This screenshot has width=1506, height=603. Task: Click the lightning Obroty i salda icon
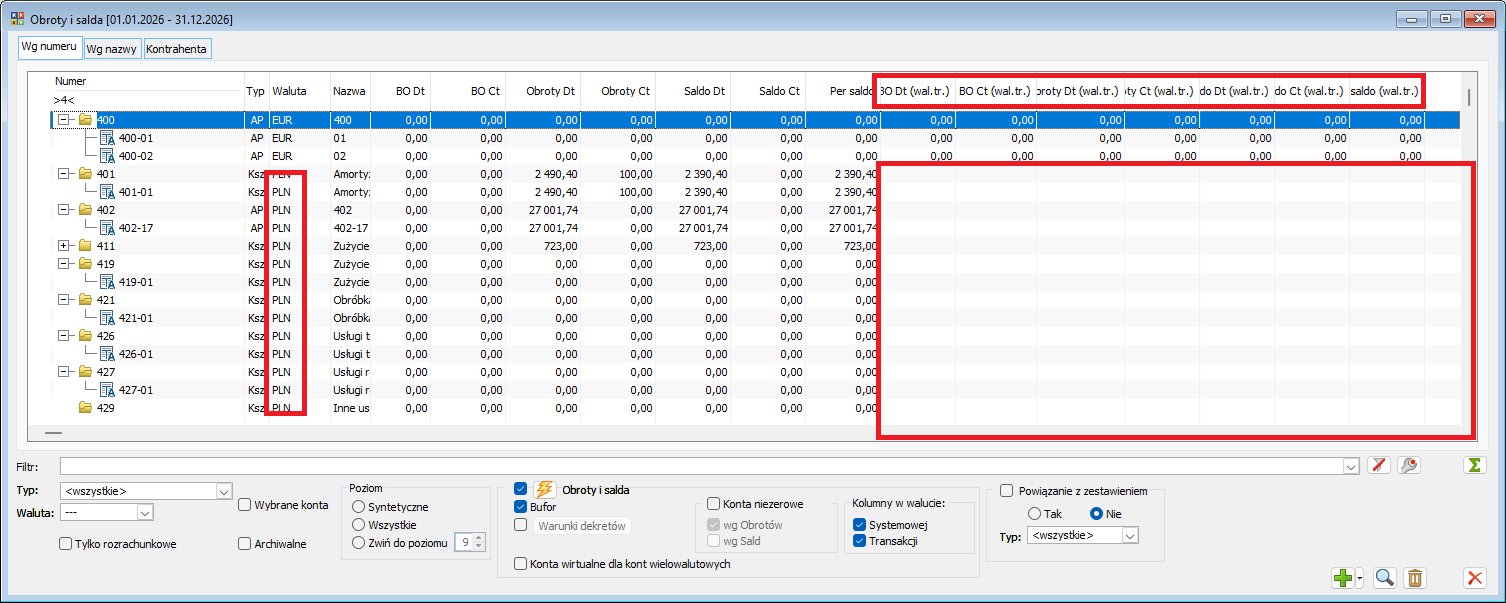pyautogui.click(x=545, y=489)
